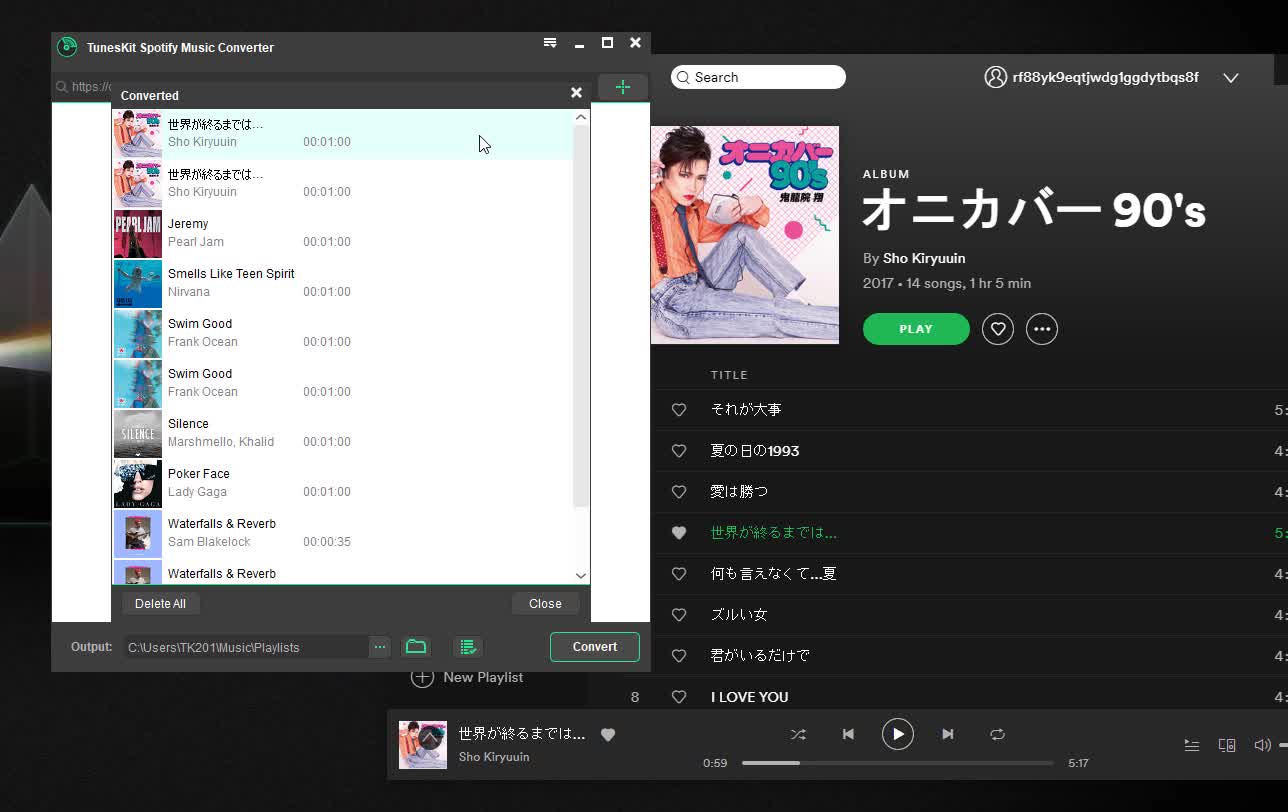1288x812 pixels.
Task: Like the track 何も言えなくて...夏
Action: pyautogui.click(x=679, y=574)
